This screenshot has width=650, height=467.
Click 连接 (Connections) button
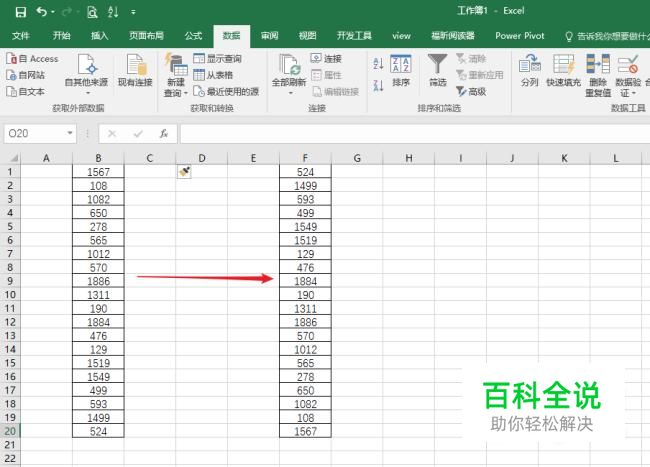(x=326, y=58)
